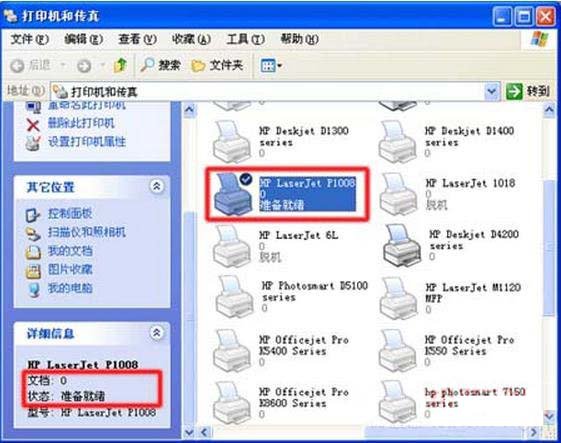Toggle the Folders (文件夹) pane button
The height and width of the screenshot is (443, 561).
pyautogui.click(x=217, y=65)
